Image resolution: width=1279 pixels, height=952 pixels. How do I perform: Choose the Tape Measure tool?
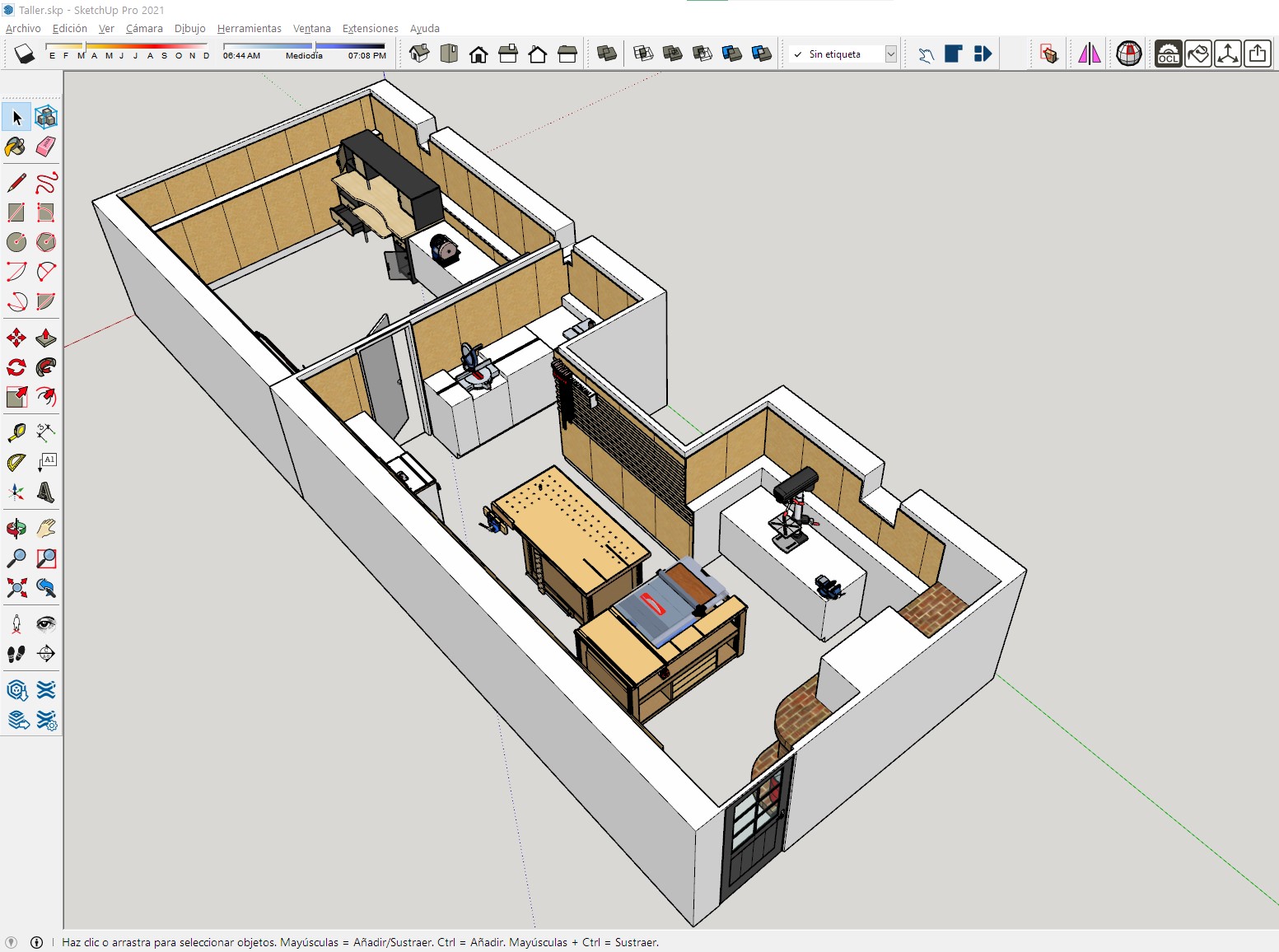click(16, 432)
